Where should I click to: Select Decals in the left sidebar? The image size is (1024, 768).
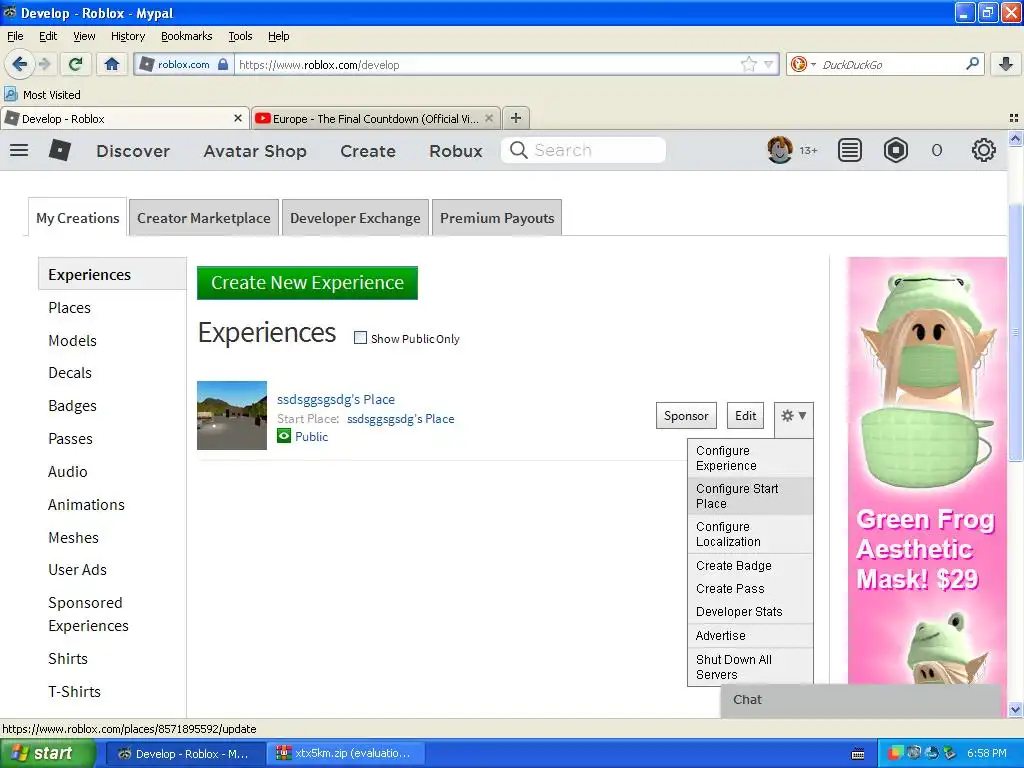pyautogui.click(x=70, y=373)
